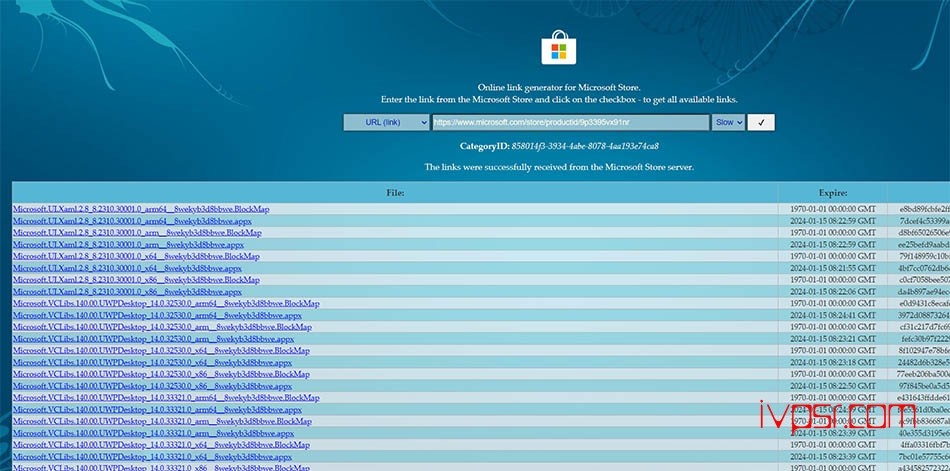950x471 pixels.
Task: Download UI.Xaml.2.8 x86 appx file
Action: (127, 292)
